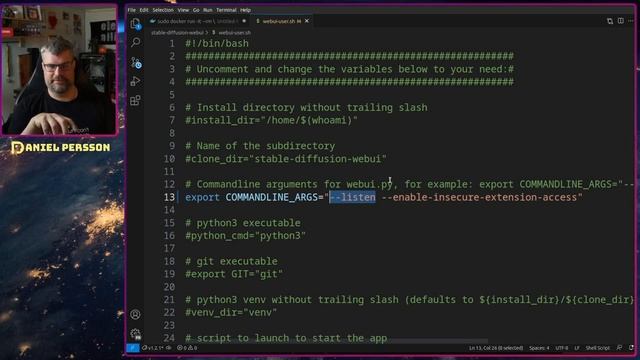
Task: Open the Run and Debug view
Action: (136, 81)
